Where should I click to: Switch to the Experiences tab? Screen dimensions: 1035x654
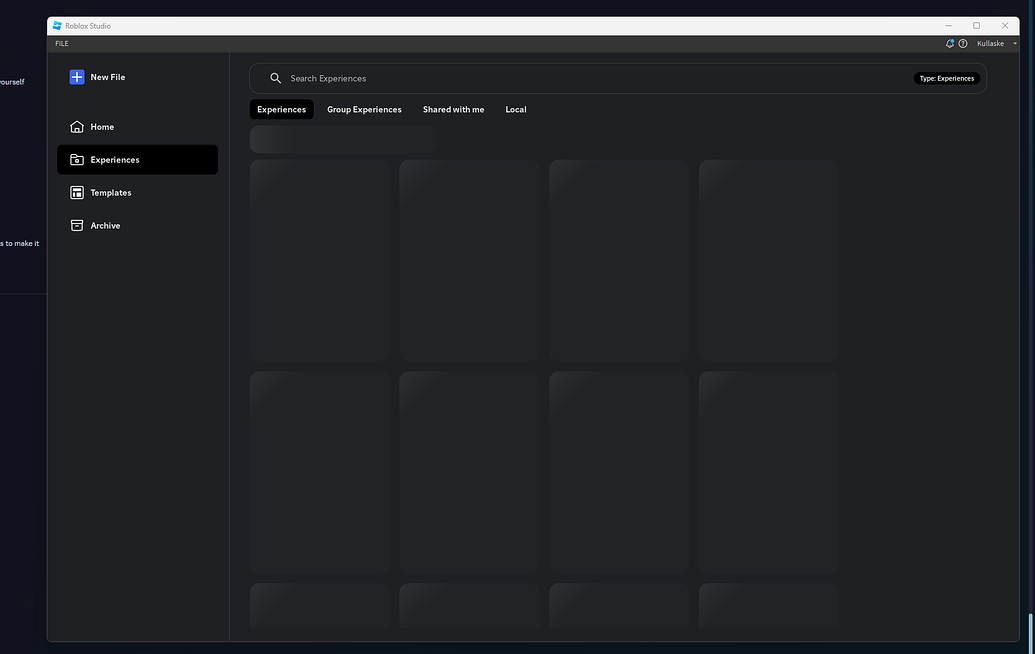(281, 110)
